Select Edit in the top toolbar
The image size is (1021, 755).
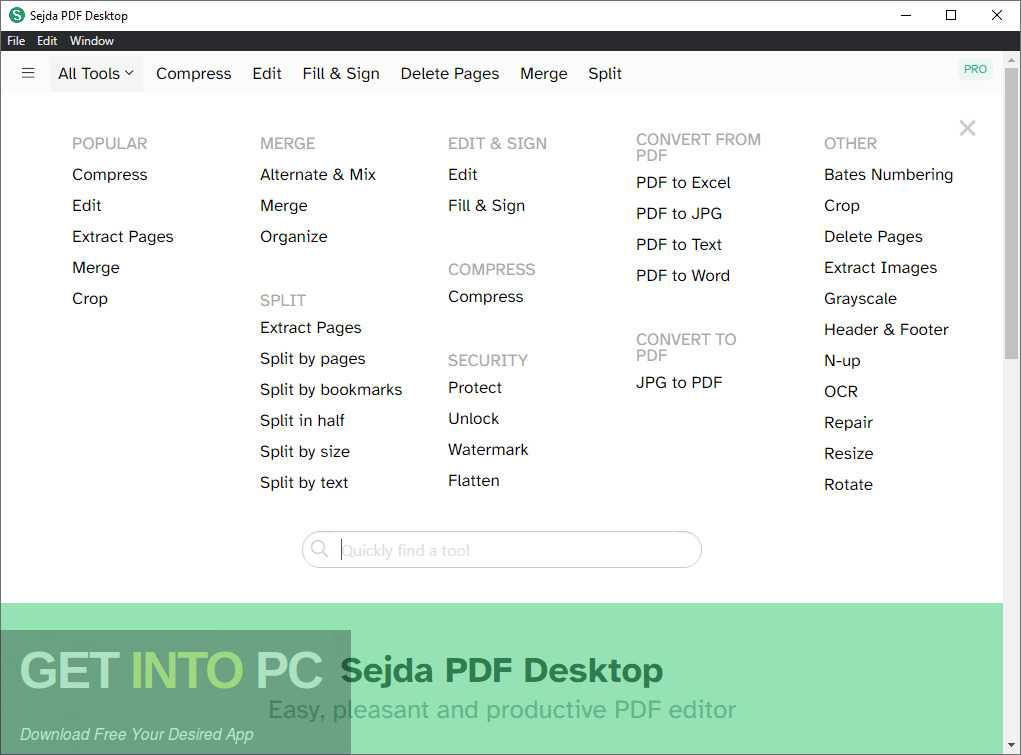click(267, 74)
